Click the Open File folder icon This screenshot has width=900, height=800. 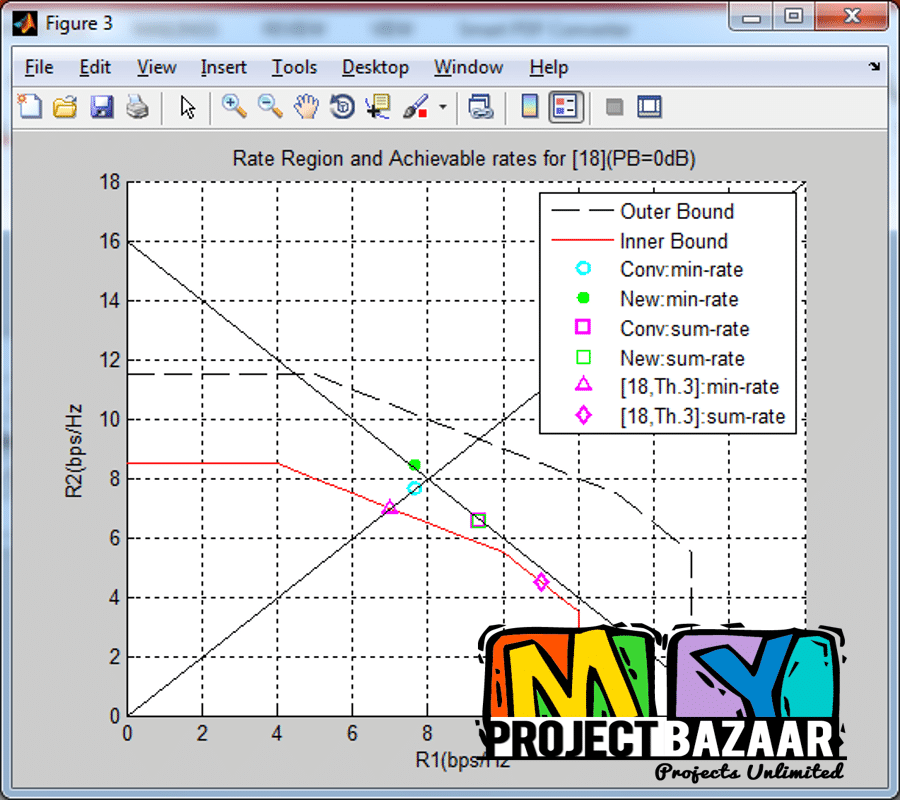(x=65, y=107)
